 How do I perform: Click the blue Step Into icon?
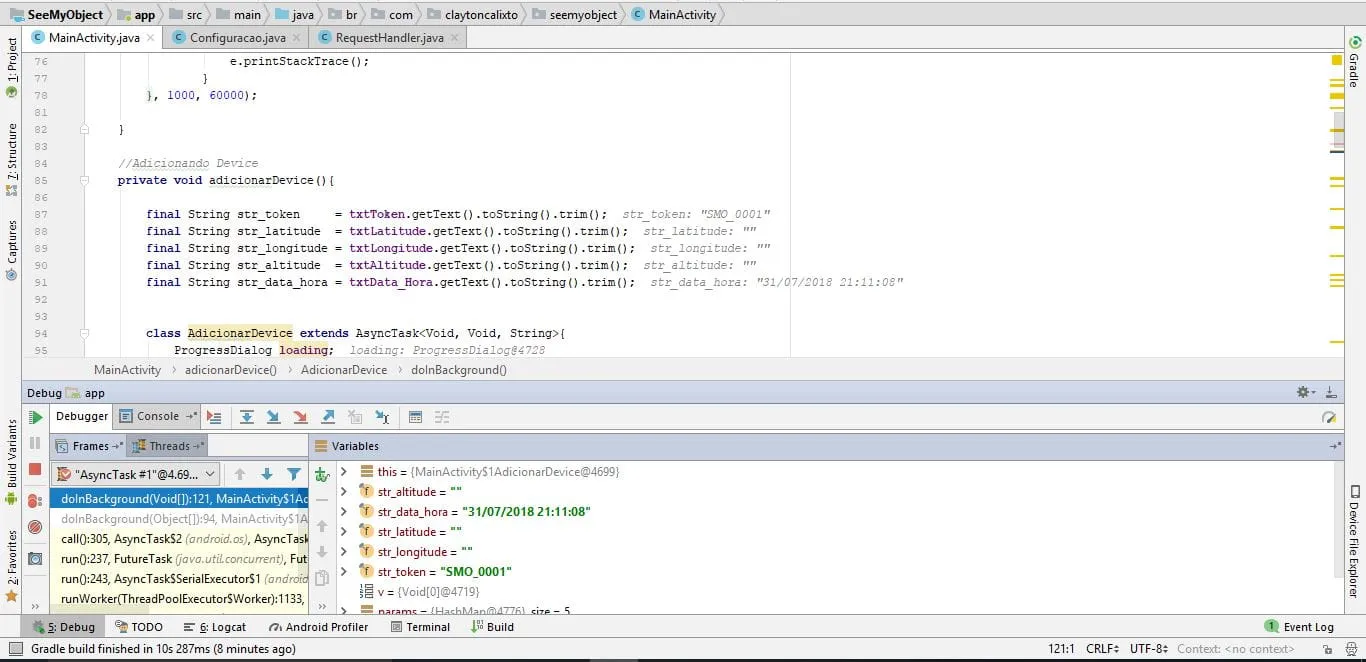[x=273, y=417]
